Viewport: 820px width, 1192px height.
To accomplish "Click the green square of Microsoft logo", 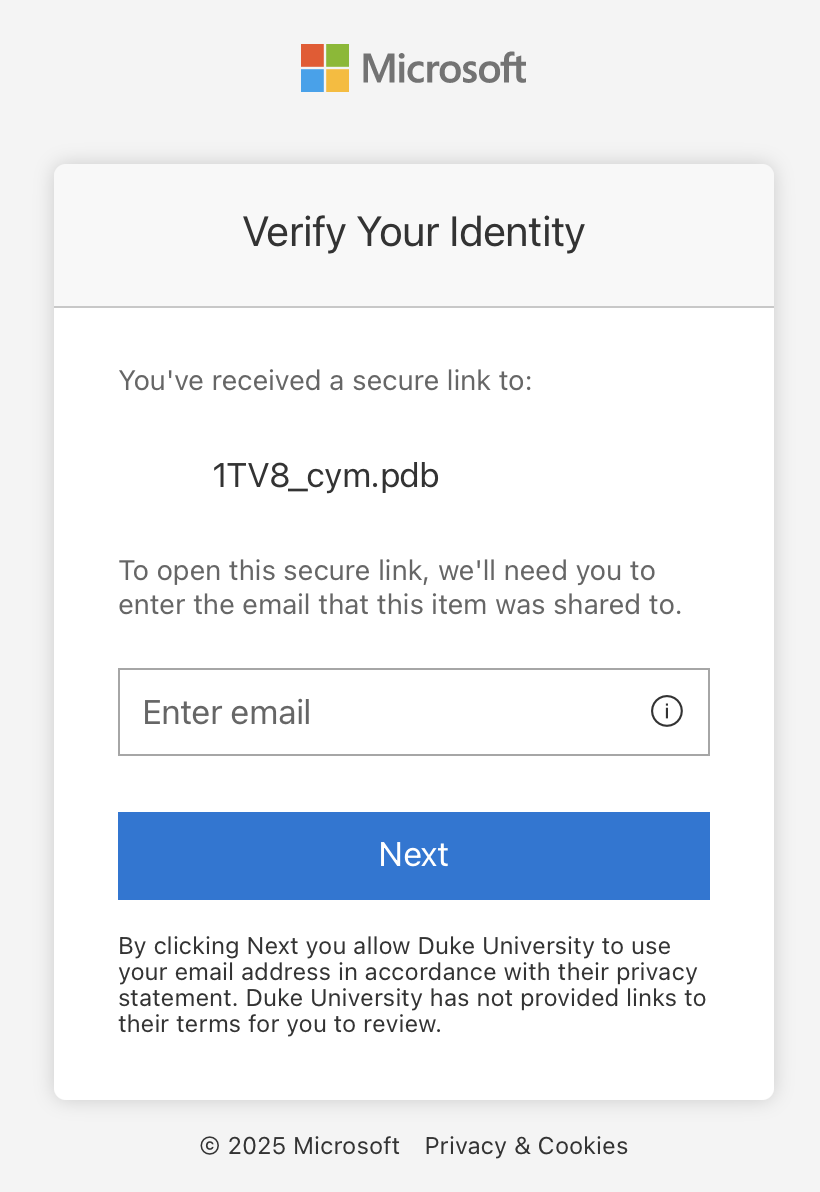I will pos(337,55).
